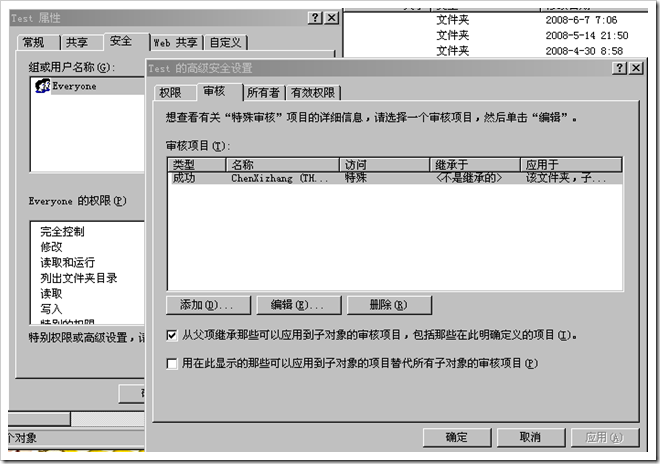Screen dimensions: 660x464
Task: Close the Test 属性 window
Action: (332, 18)
